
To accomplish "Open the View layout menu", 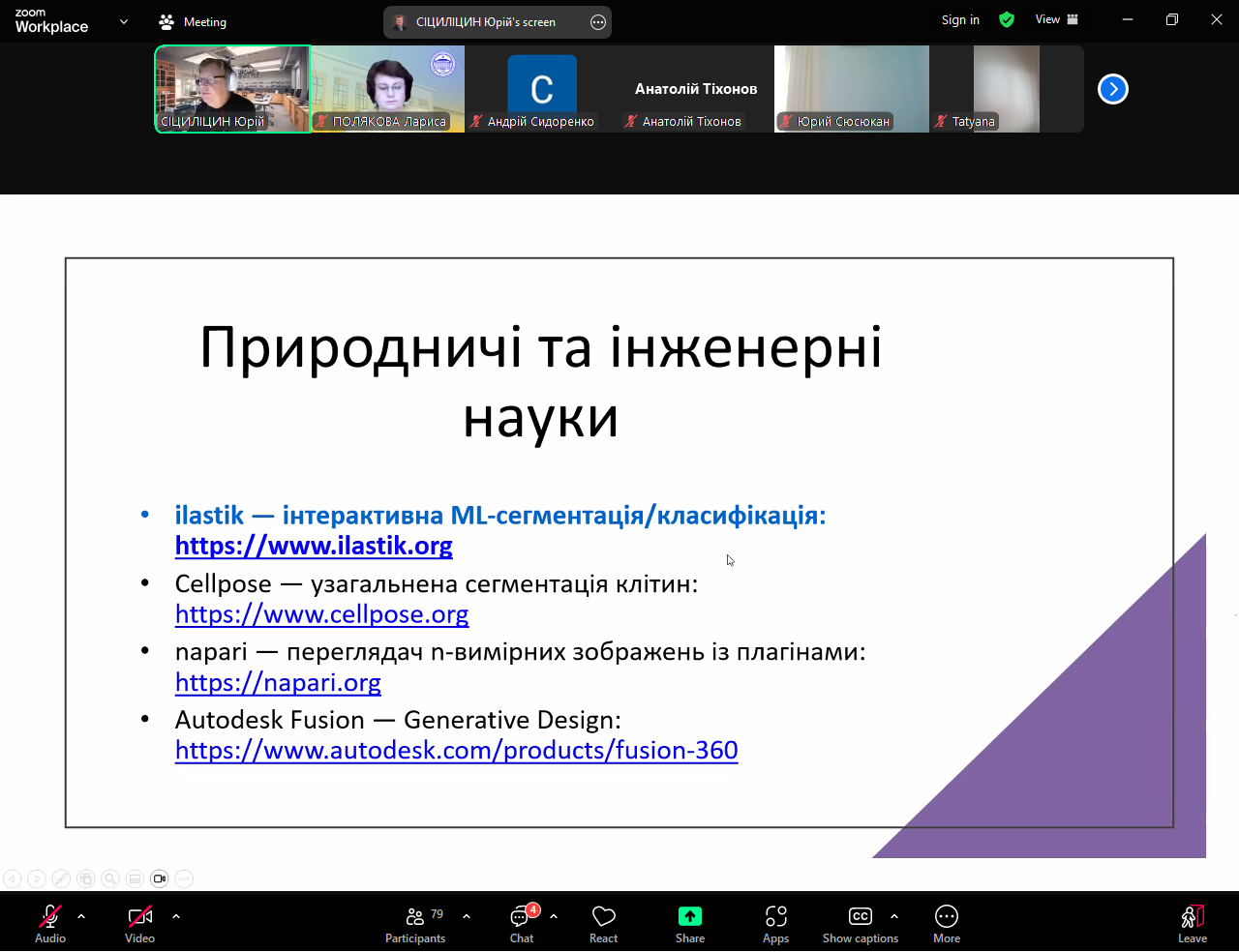I will (x=1056, y=19).
